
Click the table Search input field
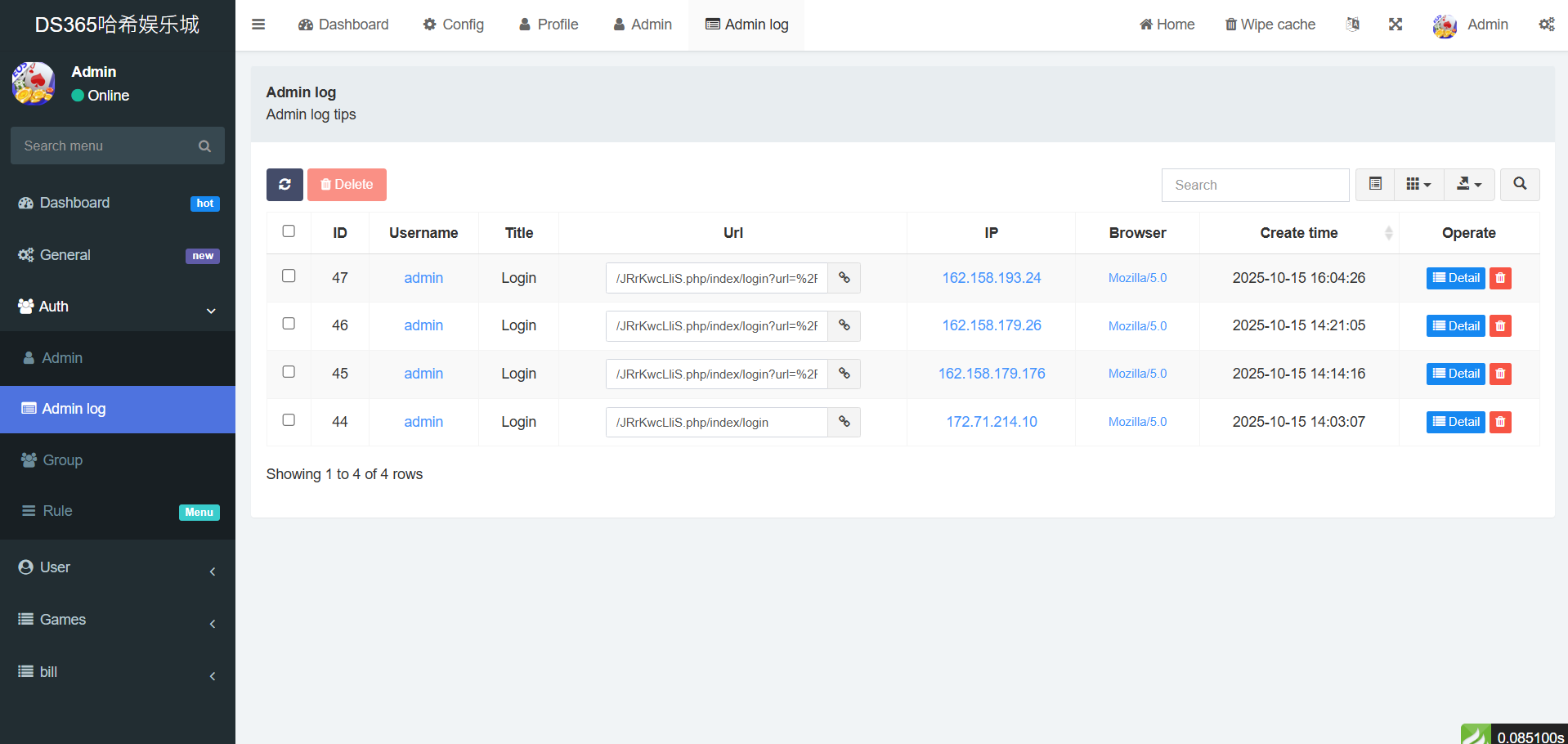1255,186
